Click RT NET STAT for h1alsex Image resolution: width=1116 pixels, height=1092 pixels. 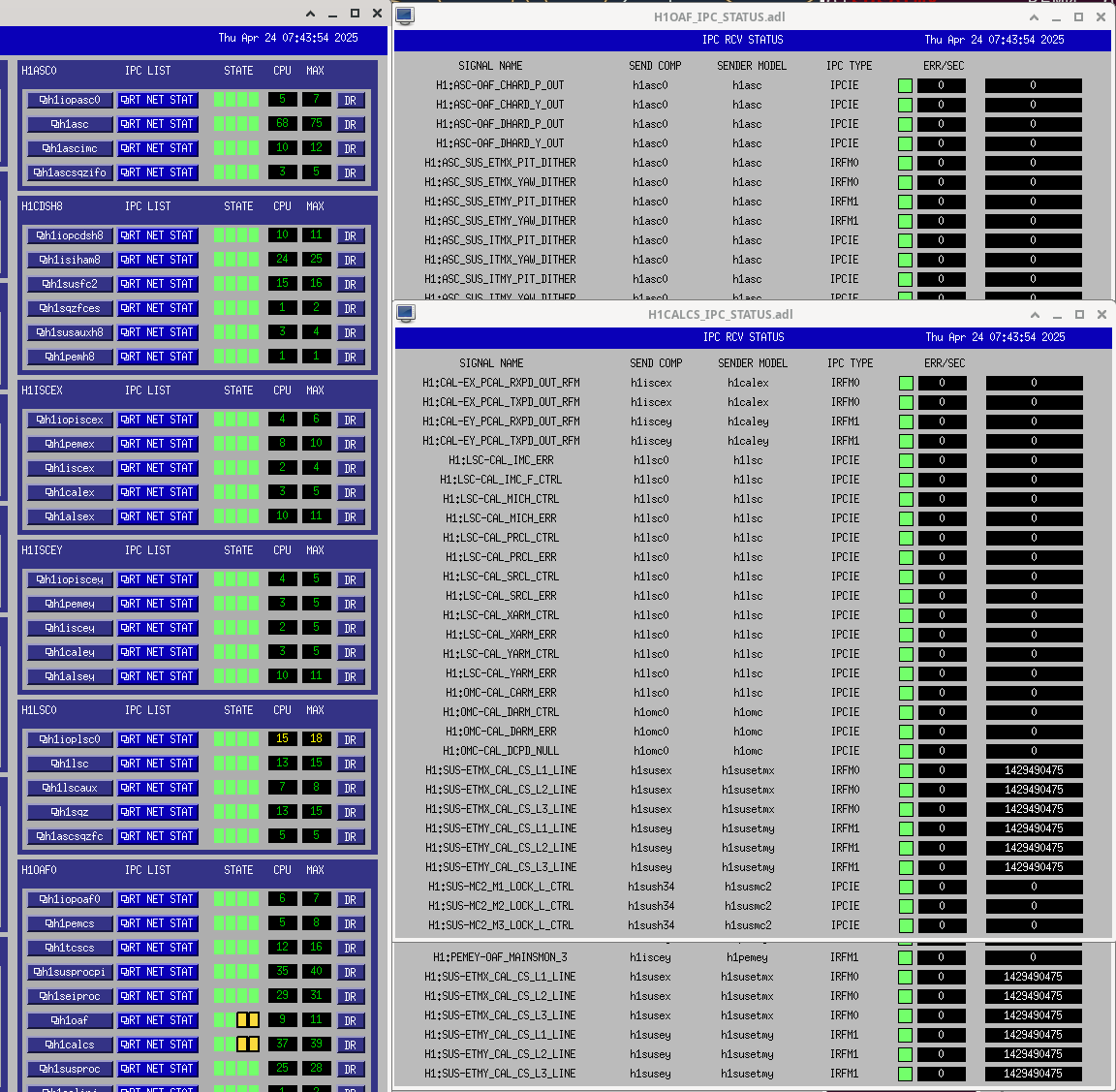[x=157, y=516]
